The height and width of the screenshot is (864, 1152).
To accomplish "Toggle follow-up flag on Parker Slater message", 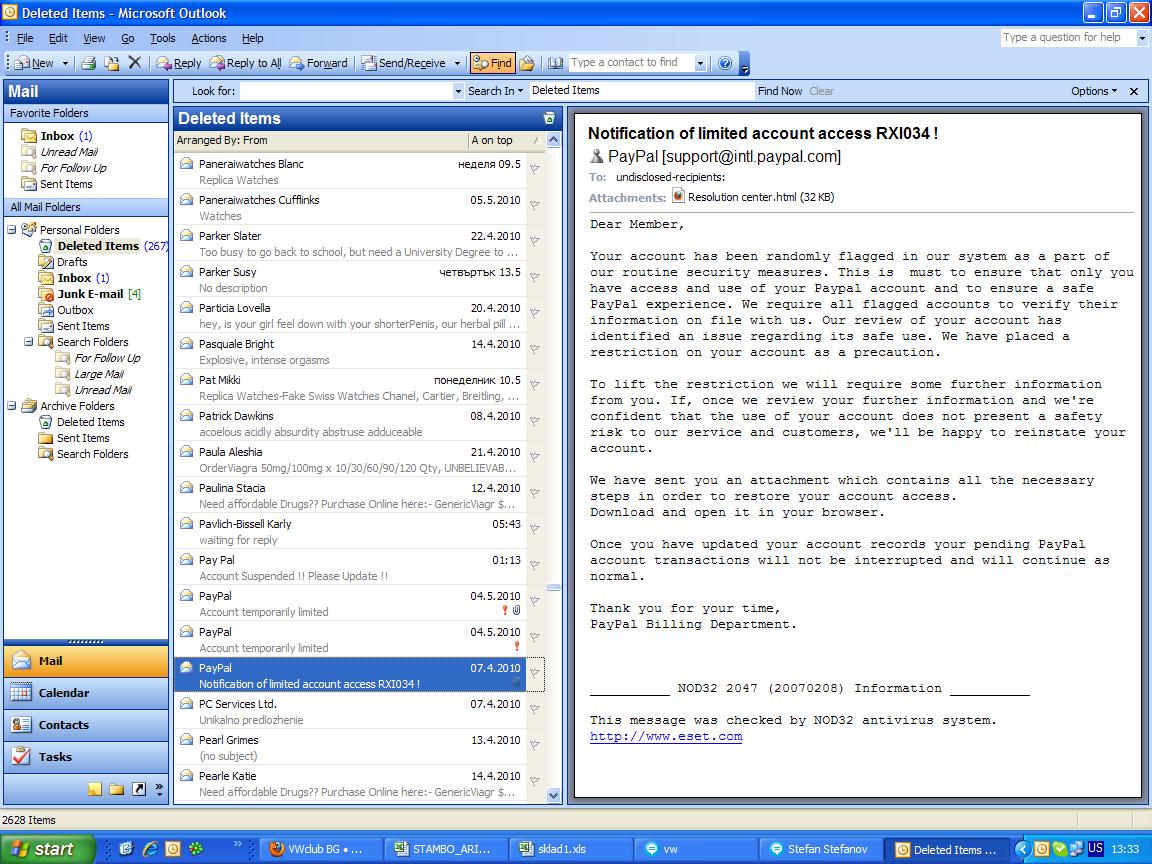I will pyautogui.click(x=535, y=241).
